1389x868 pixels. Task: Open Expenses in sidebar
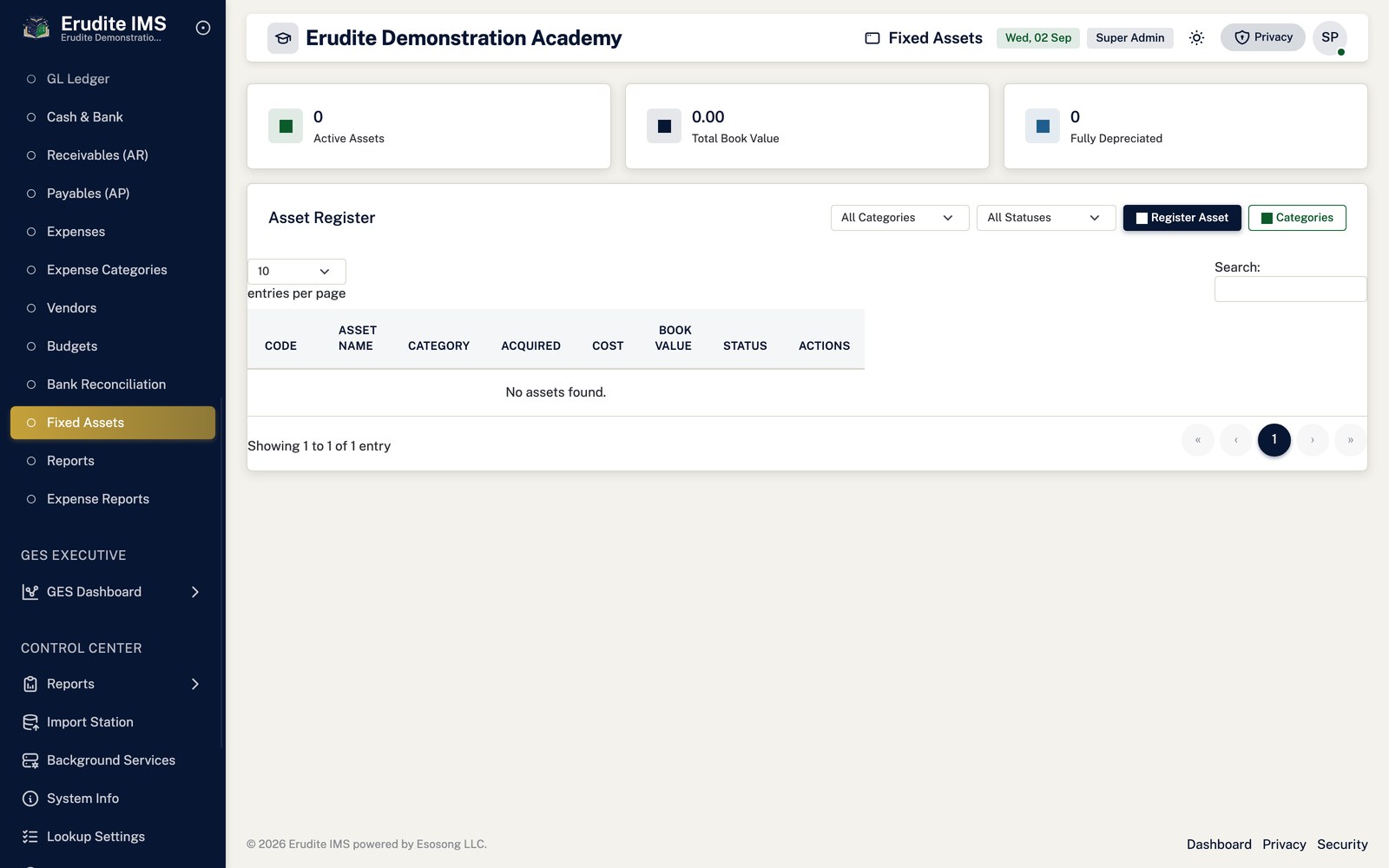point(113,232)
